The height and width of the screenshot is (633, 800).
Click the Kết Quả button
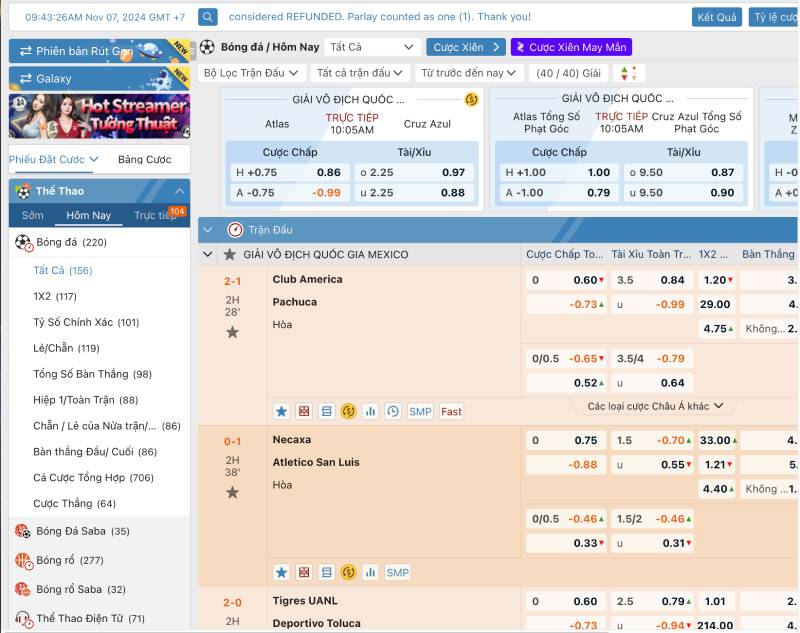[x=717, y=17]
